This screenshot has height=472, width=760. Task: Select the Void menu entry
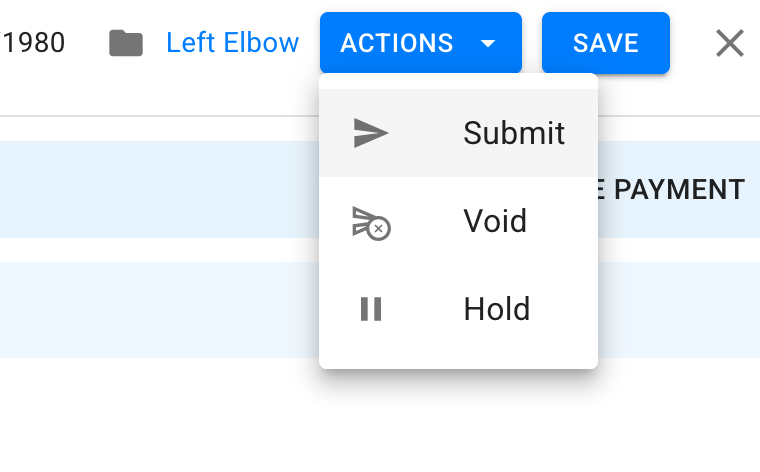[459, 221]
